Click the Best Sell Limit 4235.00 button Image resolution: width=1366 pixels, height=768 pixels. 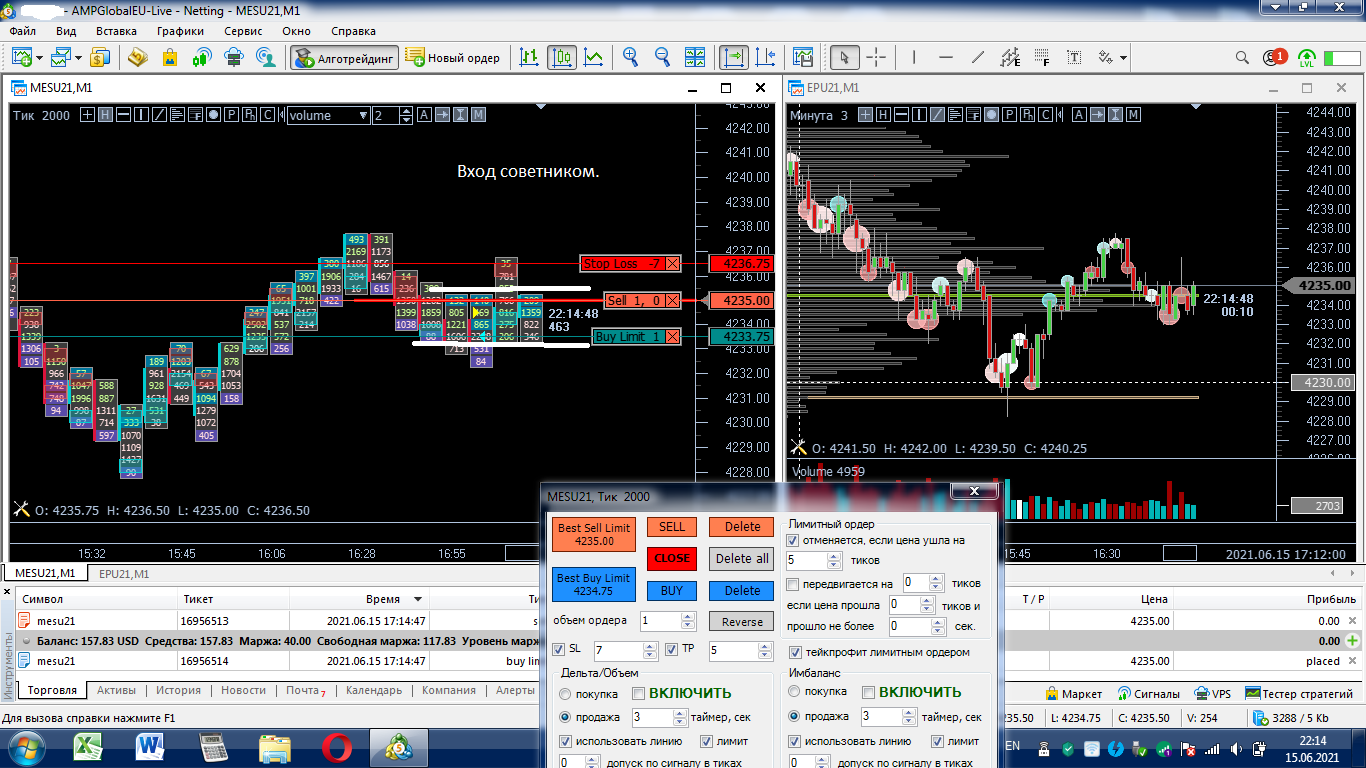[x=594, y=534]
